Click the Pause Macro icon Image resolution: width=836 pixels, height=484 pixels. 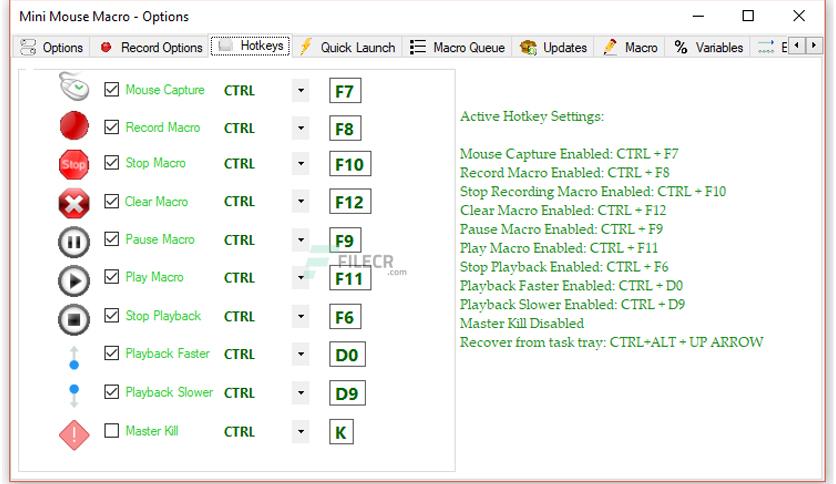tap(74, 242)
